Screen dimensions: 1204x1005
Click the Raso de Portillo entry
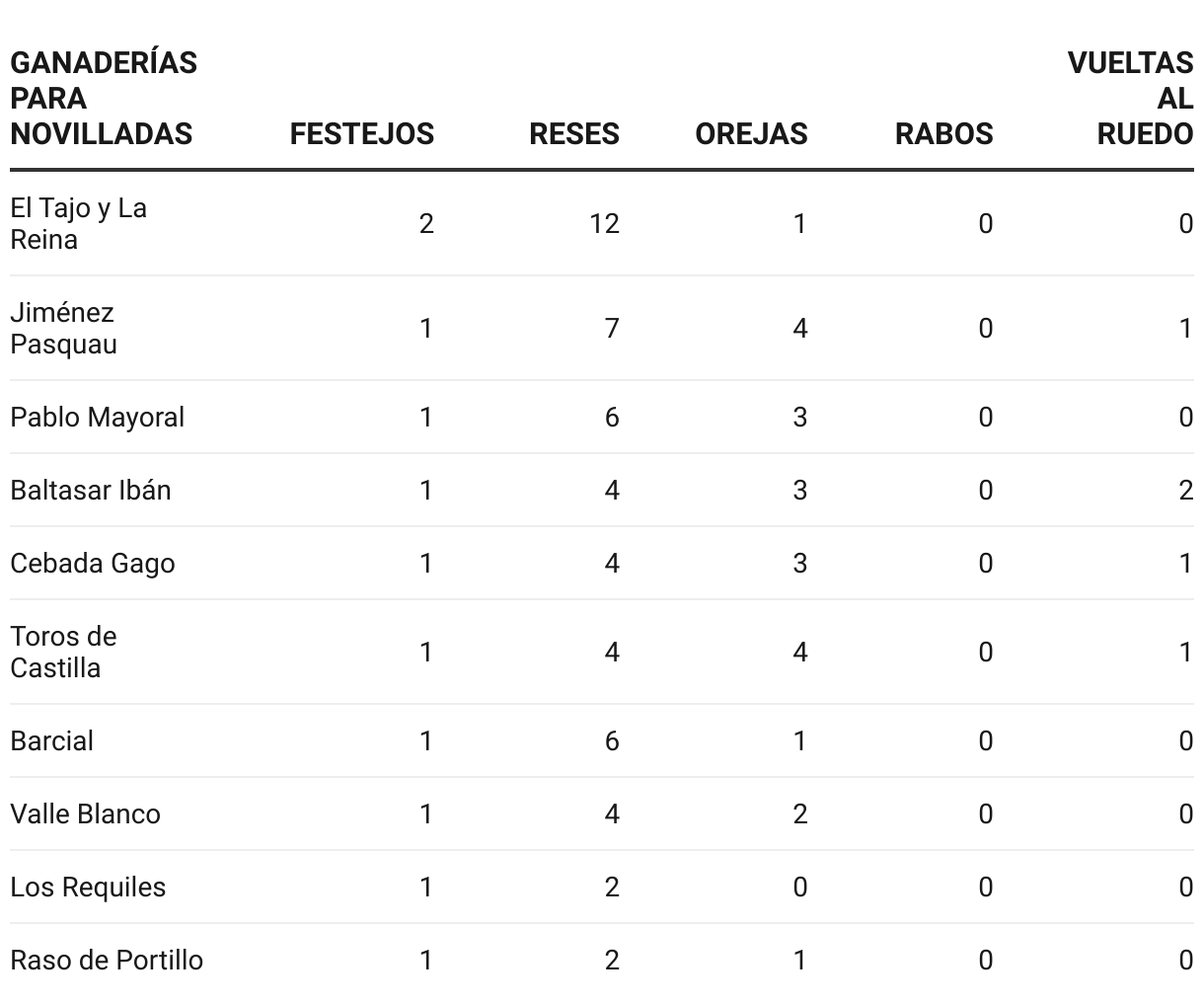(107, 961)
